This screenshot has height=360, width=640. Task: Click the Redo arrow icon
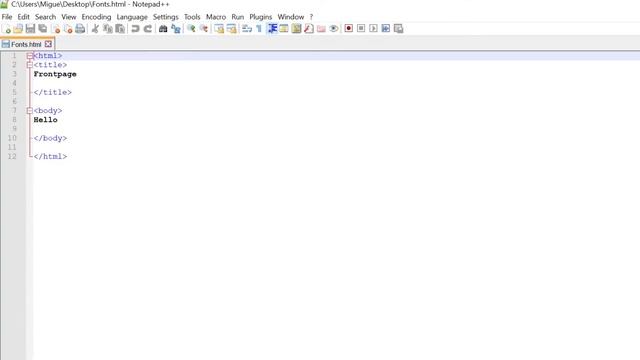pos(148,29)
